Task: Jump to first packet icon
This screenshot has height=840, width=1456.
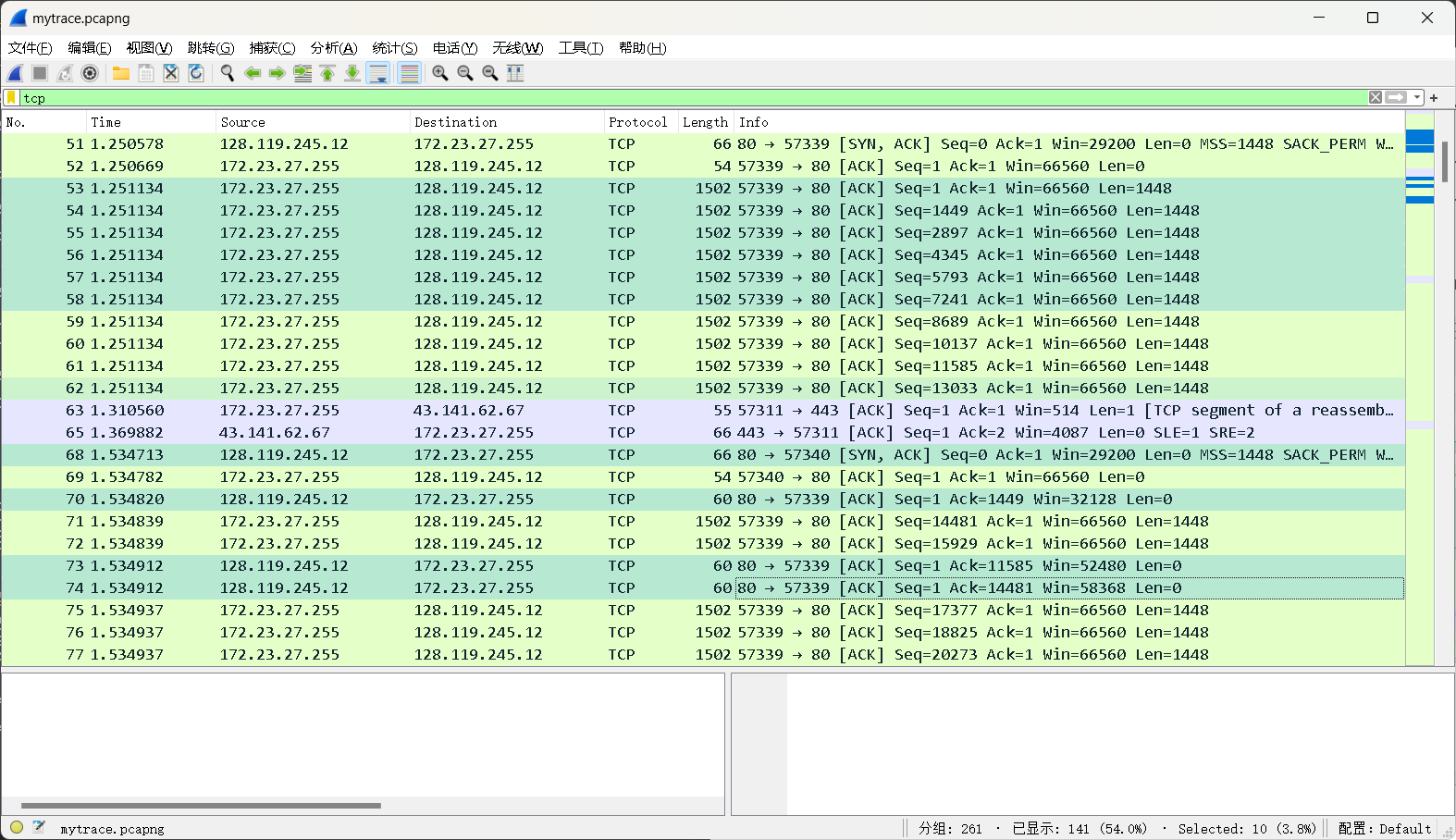Action: coord(327,73)
